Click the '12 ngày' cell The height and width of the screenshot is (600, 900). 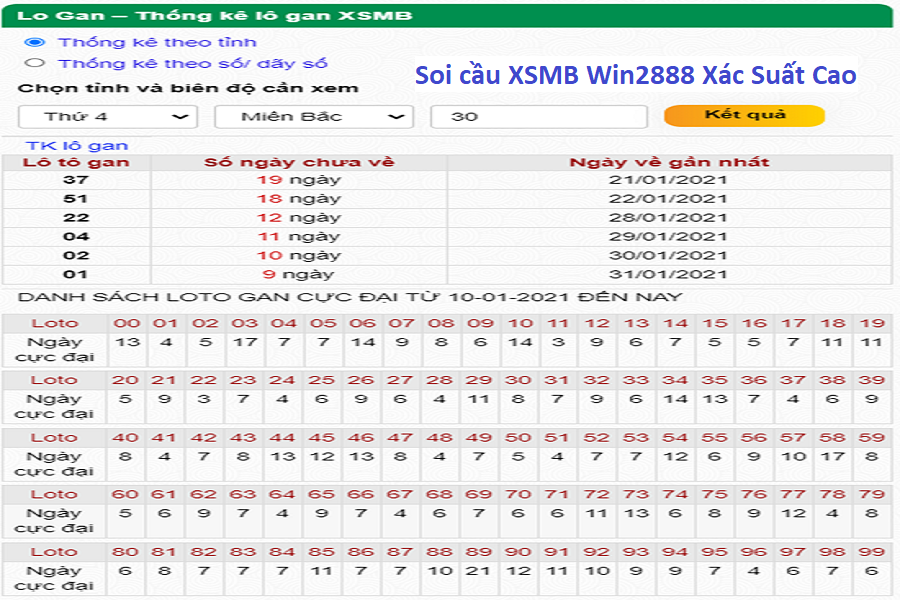coord(299,218)
